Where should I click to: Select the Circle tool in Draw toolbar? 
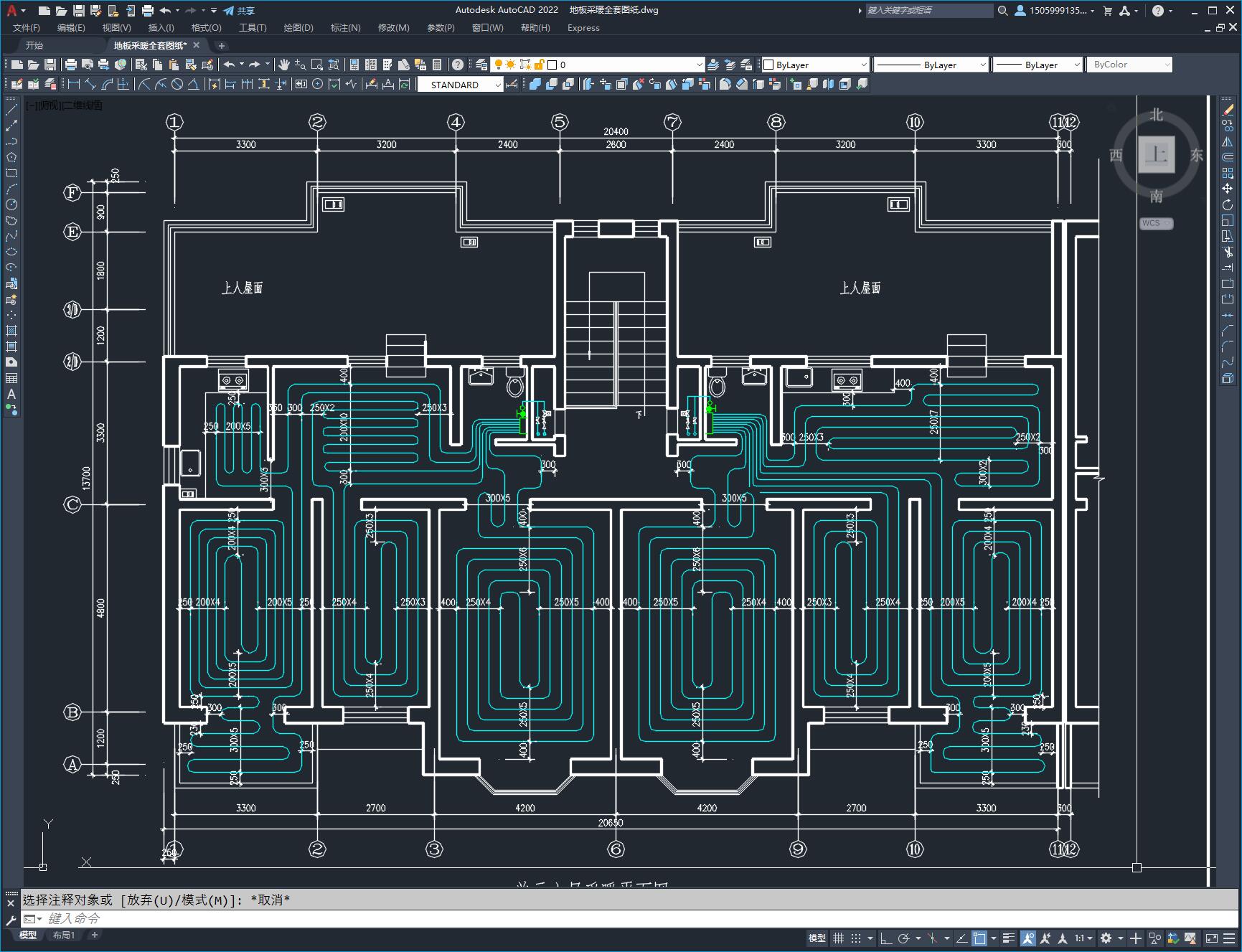pyautogui.click(x=11, y=205)
